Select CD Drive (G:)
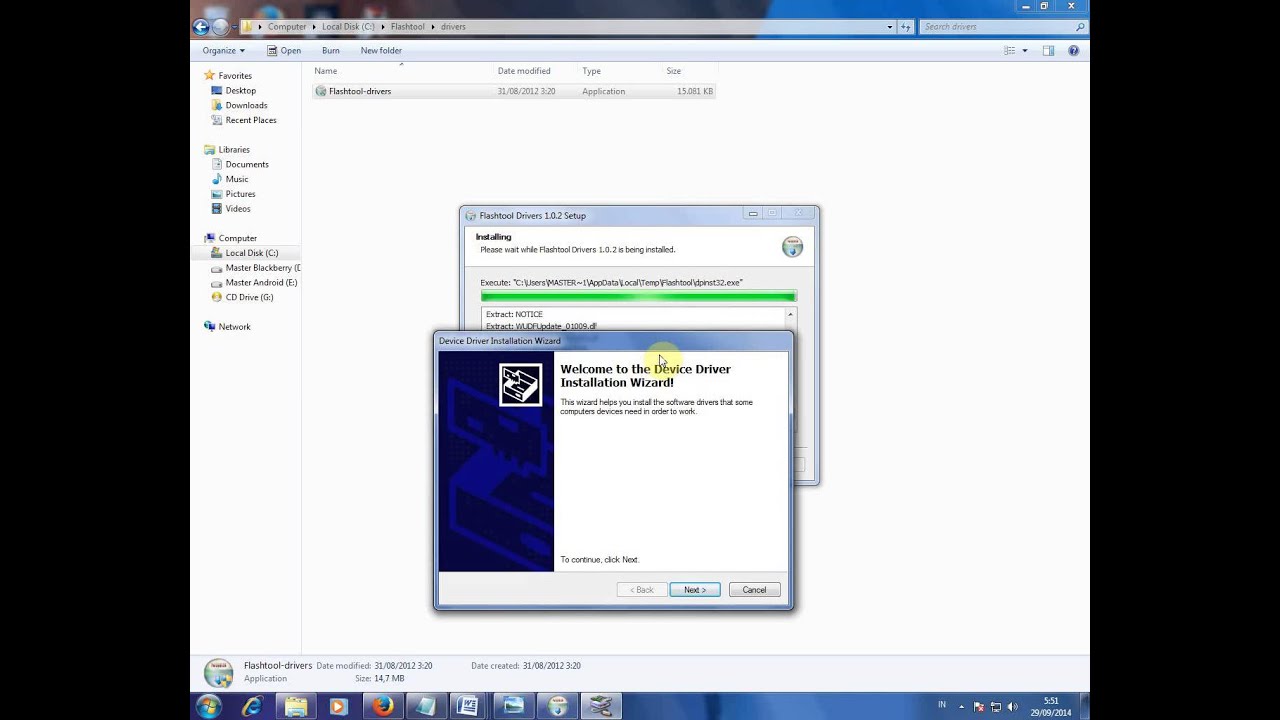This screenshot has width=1280, height=720. [x=249, y=297]
